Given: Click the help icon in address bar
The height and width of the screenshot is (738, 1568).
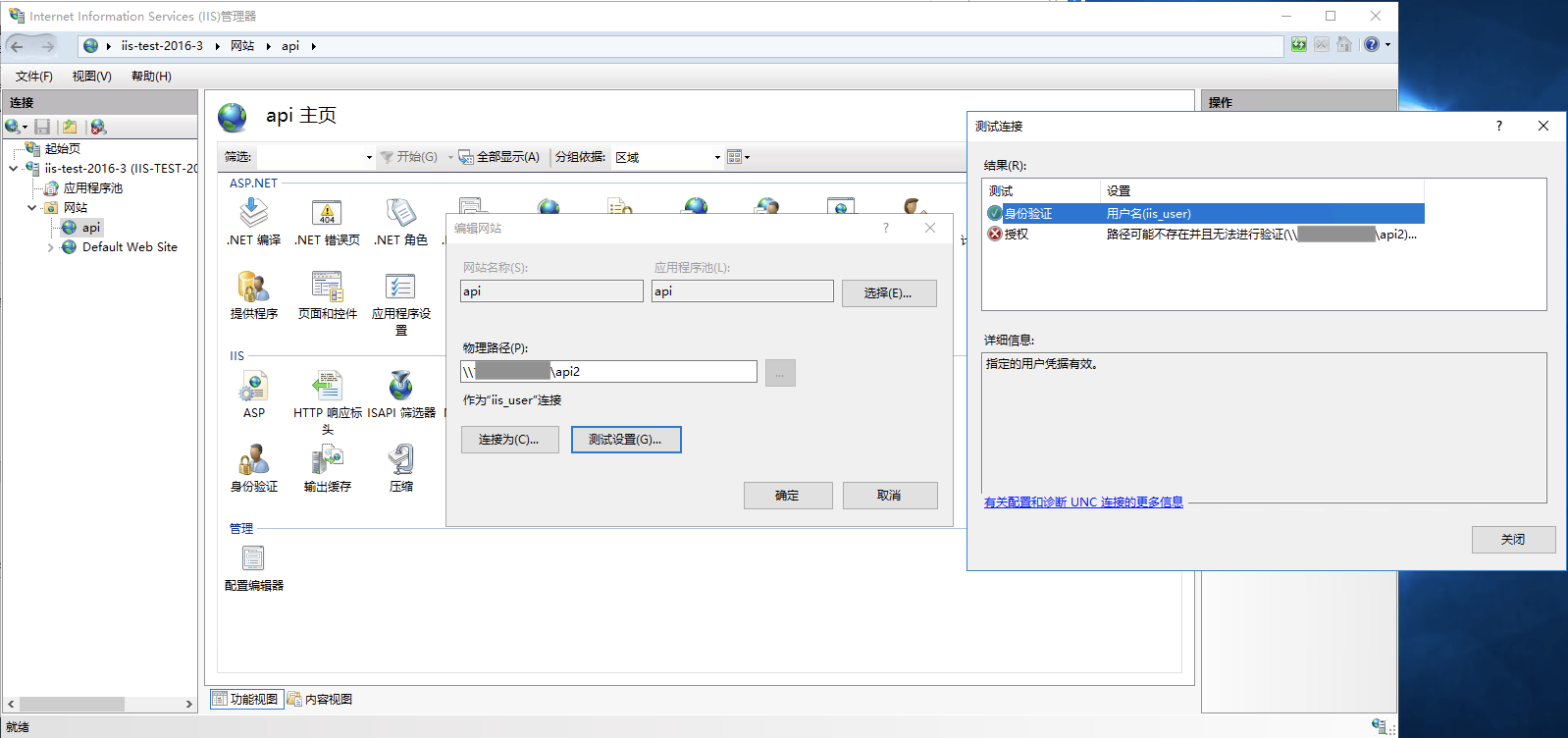Looking at the screenshot, I should point(1372,44).
